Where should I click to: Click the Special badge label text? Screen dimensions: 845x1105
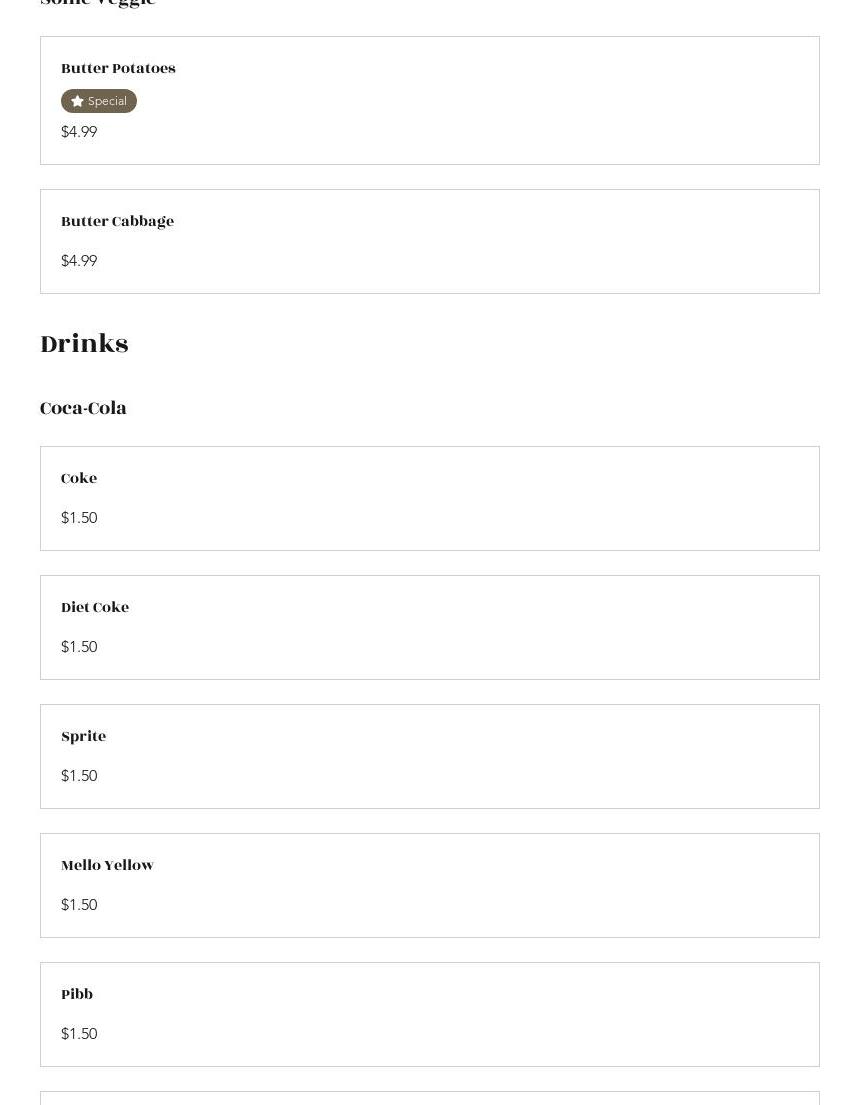[107, 101]
